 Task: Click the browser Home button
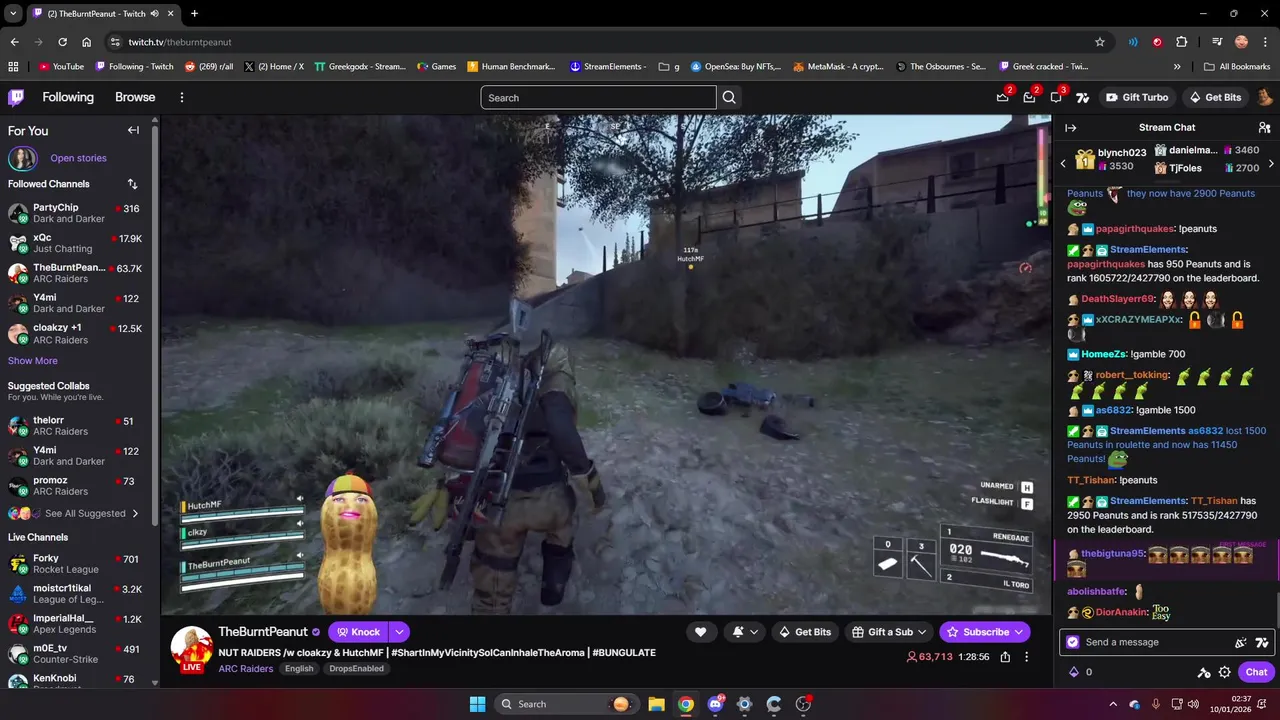coord(87,42)
